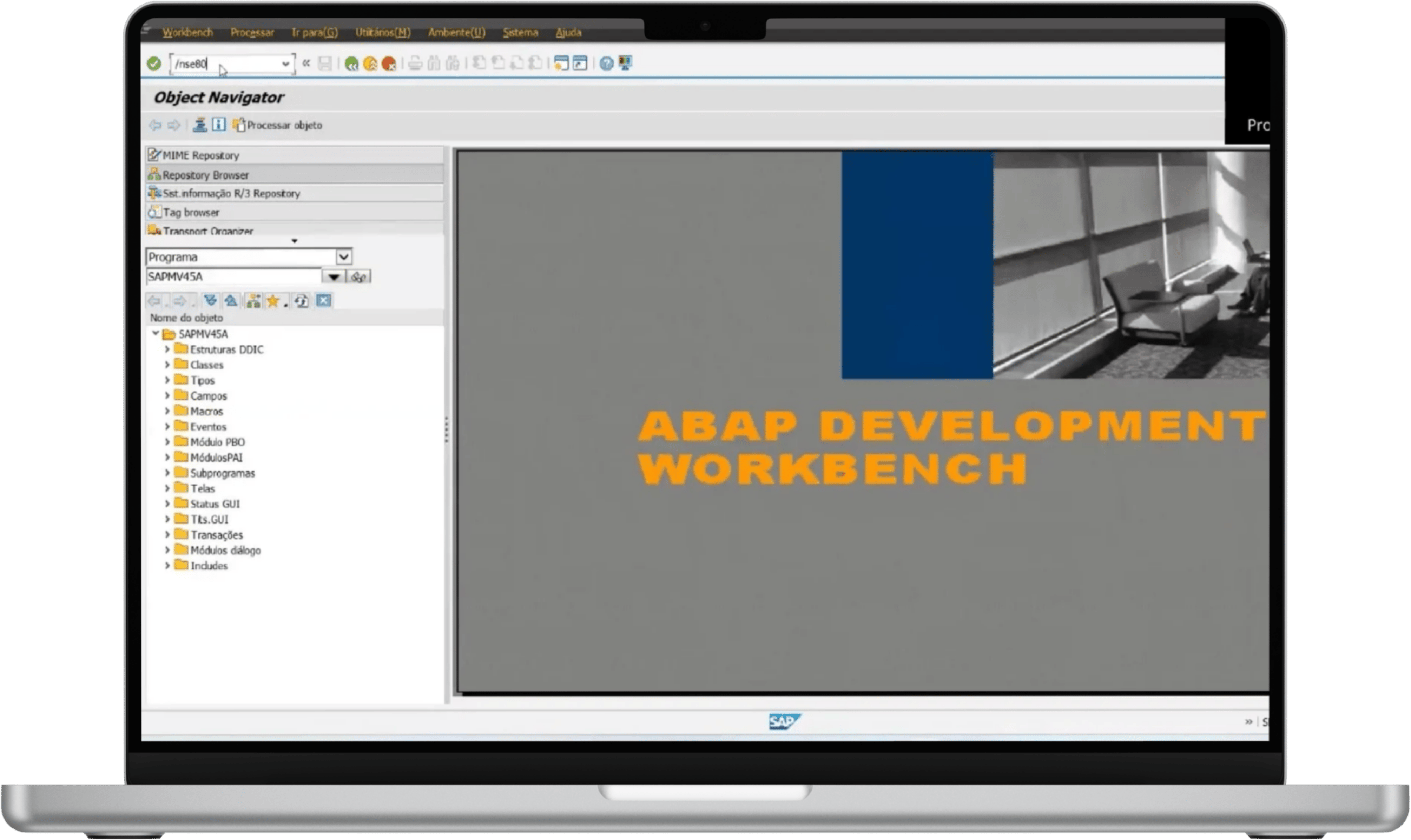Open the Workbench menu
Viewport: 1411px width, 840px height.
coord(187,32)
